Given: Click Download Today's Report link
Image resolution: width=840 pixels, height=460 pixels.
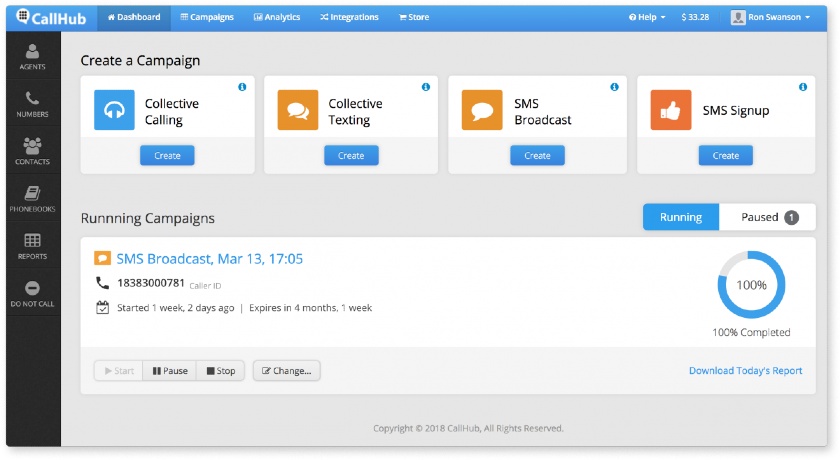Looking at the screenshot, I should pos(745,371).
